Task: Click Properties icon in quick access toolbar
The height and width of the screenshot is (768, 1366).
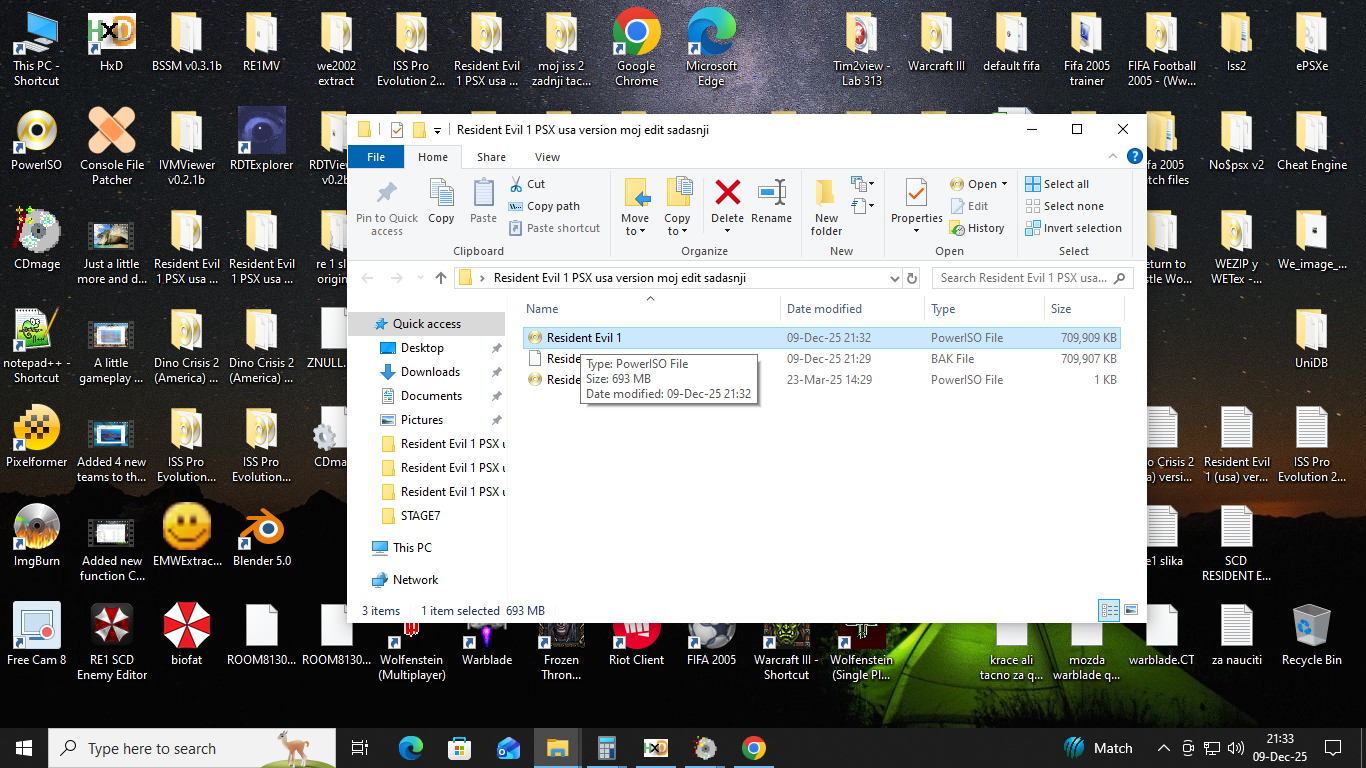Action: coord(397,130)
